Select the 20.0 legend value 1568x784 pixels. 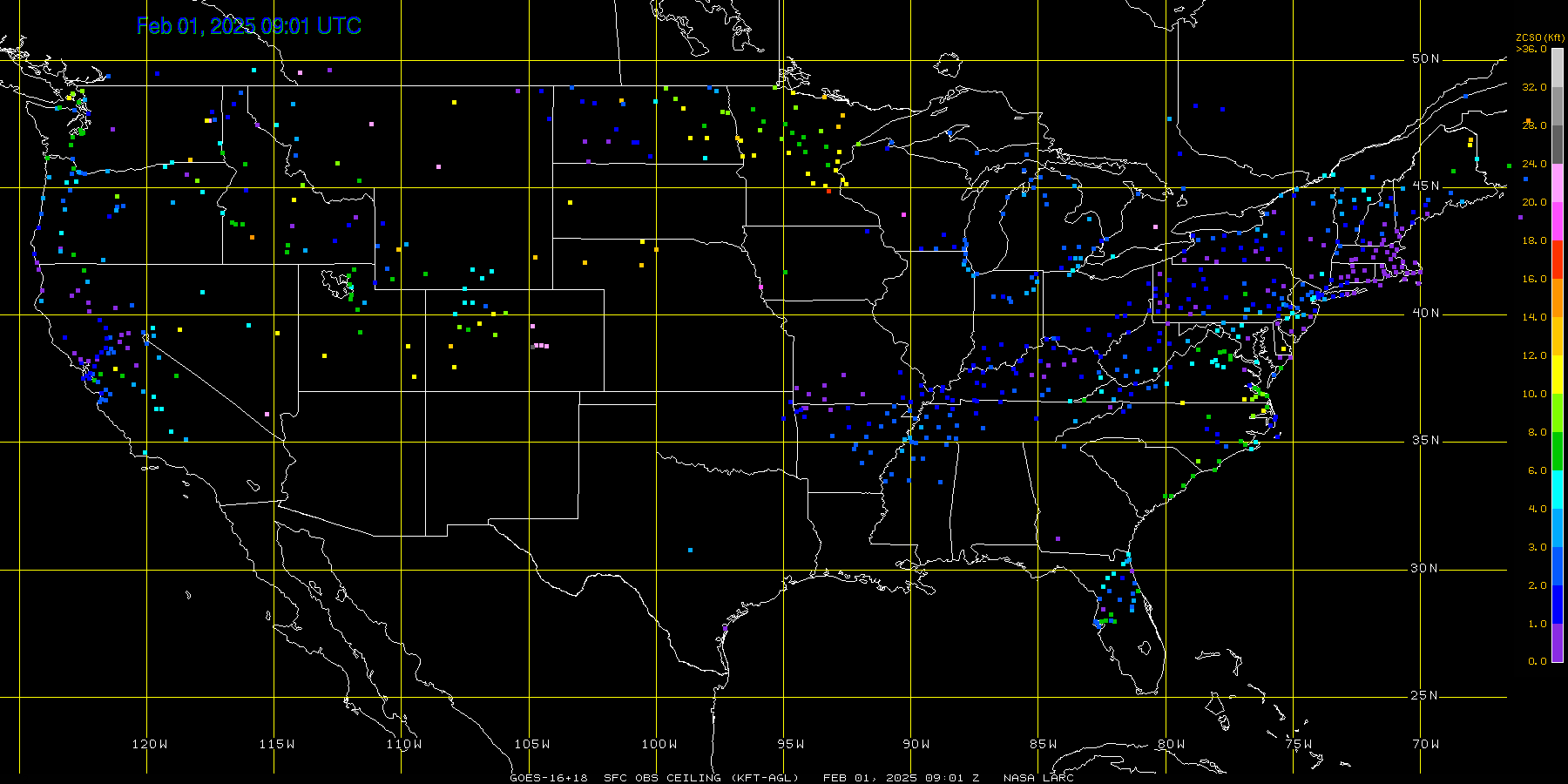pos(1534,202)
